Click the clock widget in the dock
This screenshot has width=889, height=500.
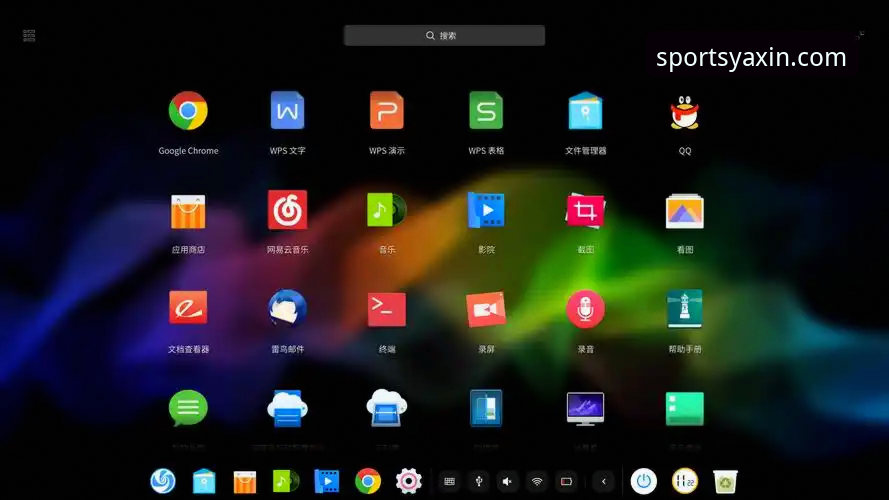pyautogui.click(x=684, y=481)
